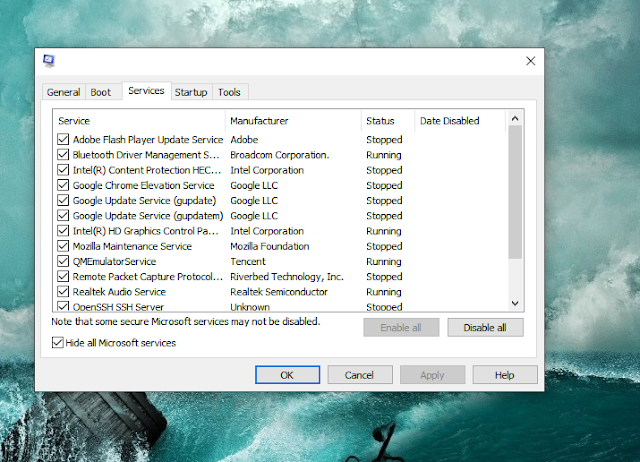Click the Adobe manufacturer cell

[244, 140]
